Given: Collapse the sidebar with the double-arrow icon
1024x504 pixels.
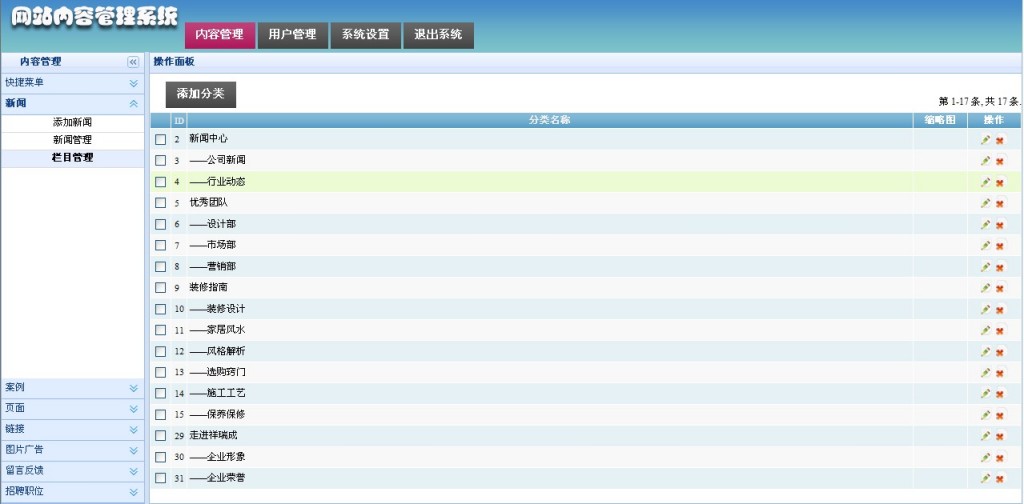Looking at the screenshot, I should [133, 62].
